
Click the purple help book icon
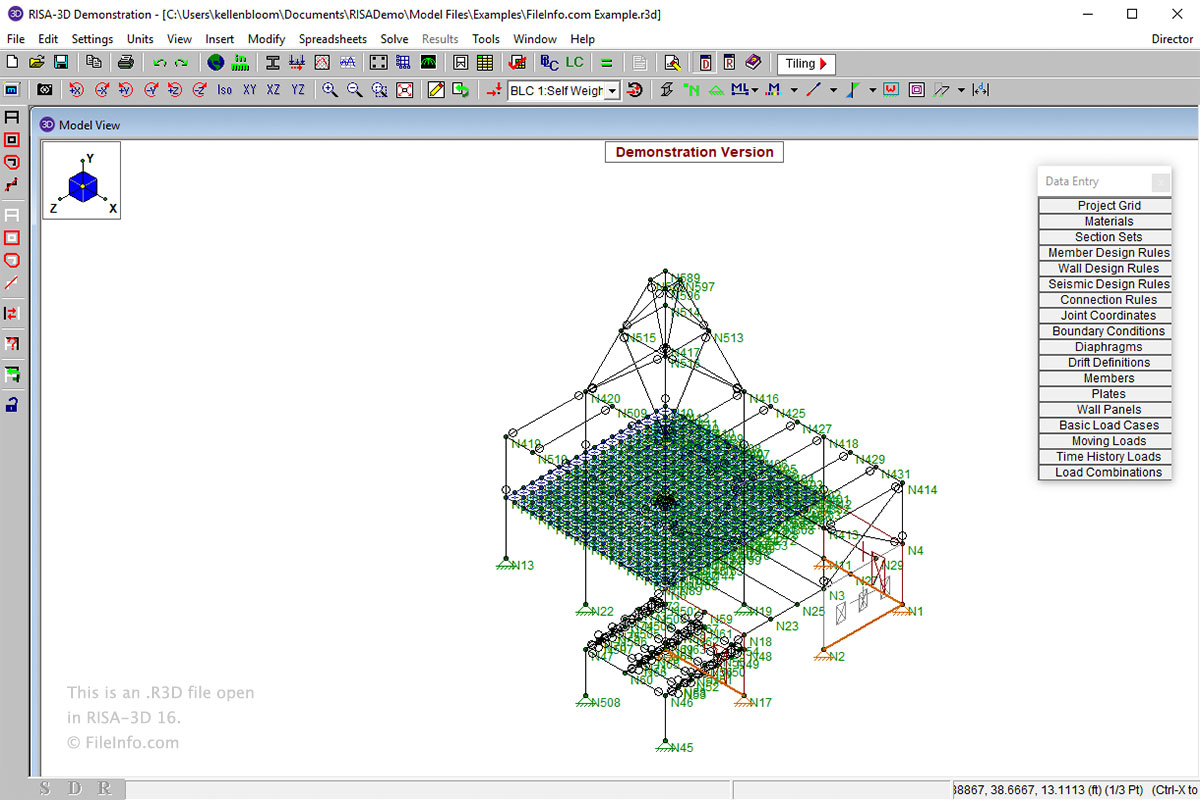tap(753, 63)
